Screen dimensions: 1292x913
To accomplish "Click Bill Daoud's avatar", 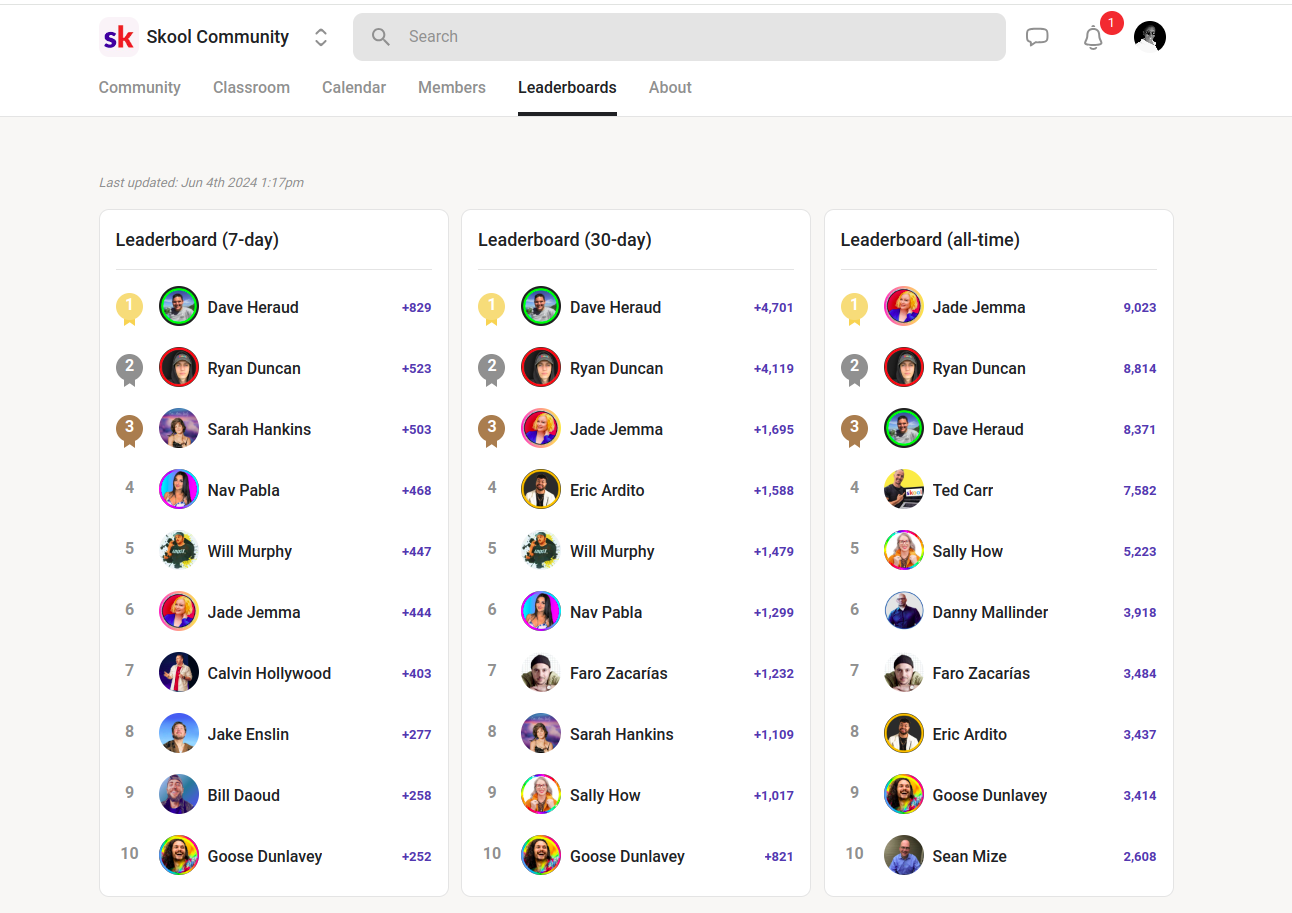I will (179, 795).
